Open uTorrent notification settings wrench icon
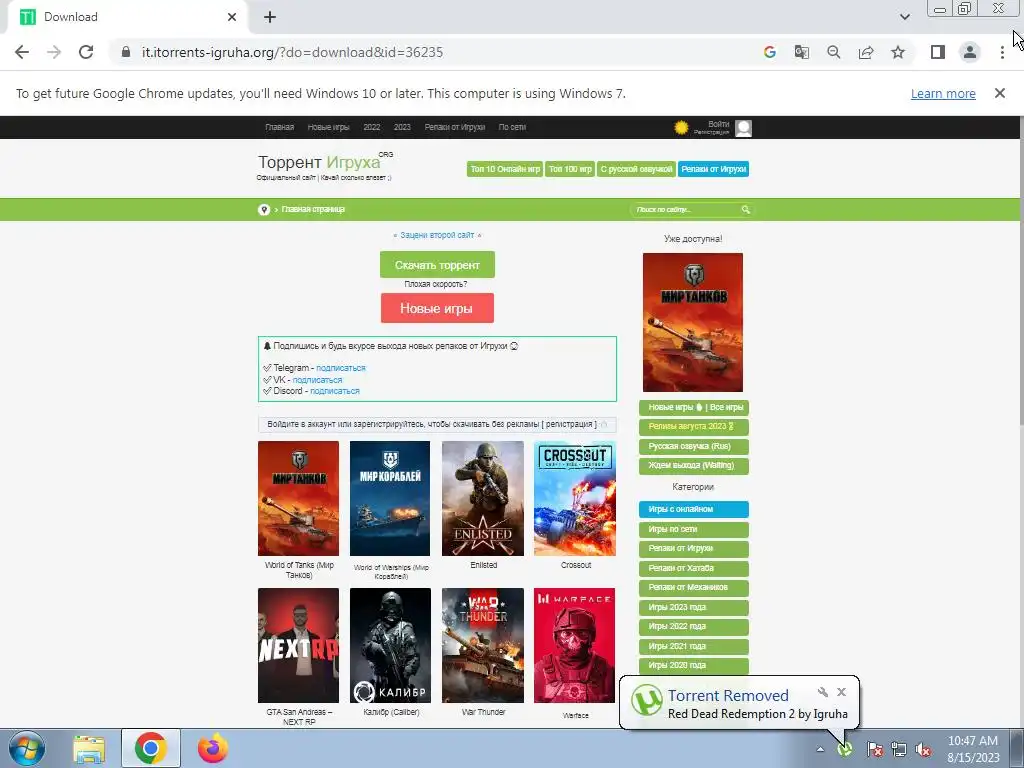This screenshot has height=768, width=1024. (x=823, y=692)
